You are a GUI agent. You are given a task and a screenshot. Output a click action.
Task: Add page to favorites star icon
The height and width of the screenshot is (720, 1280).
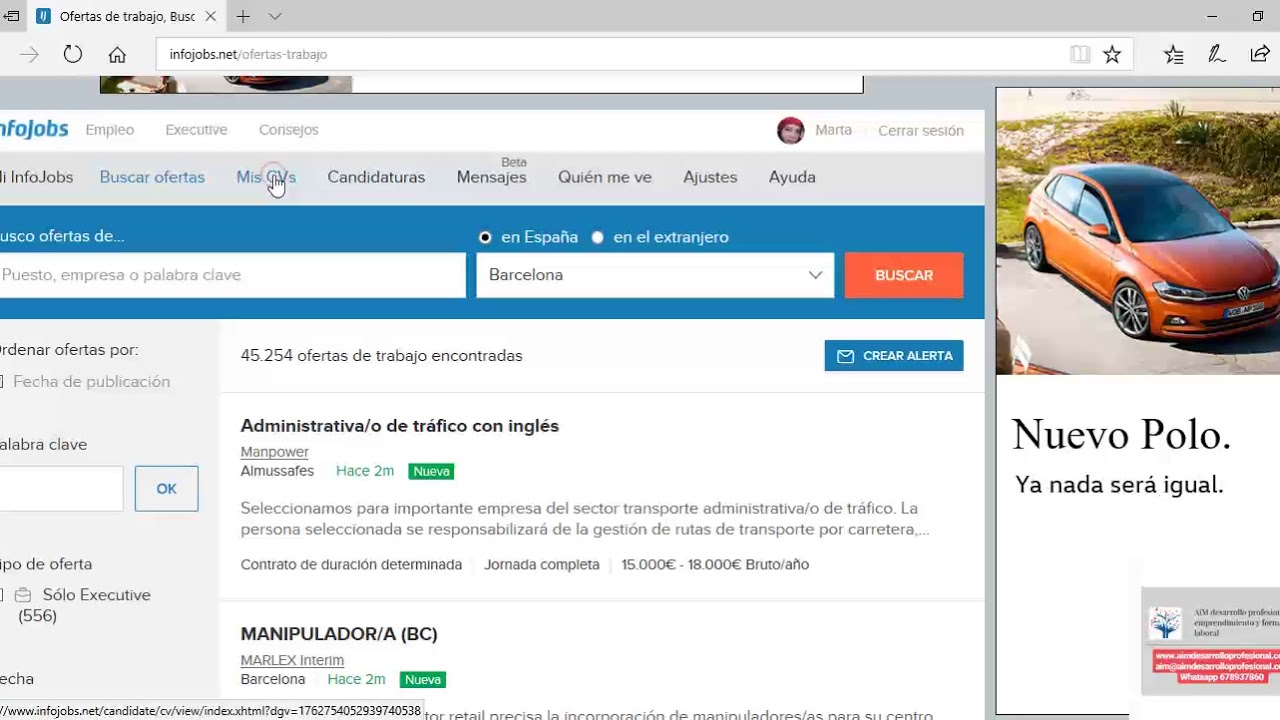click(x=1112, y=55)
